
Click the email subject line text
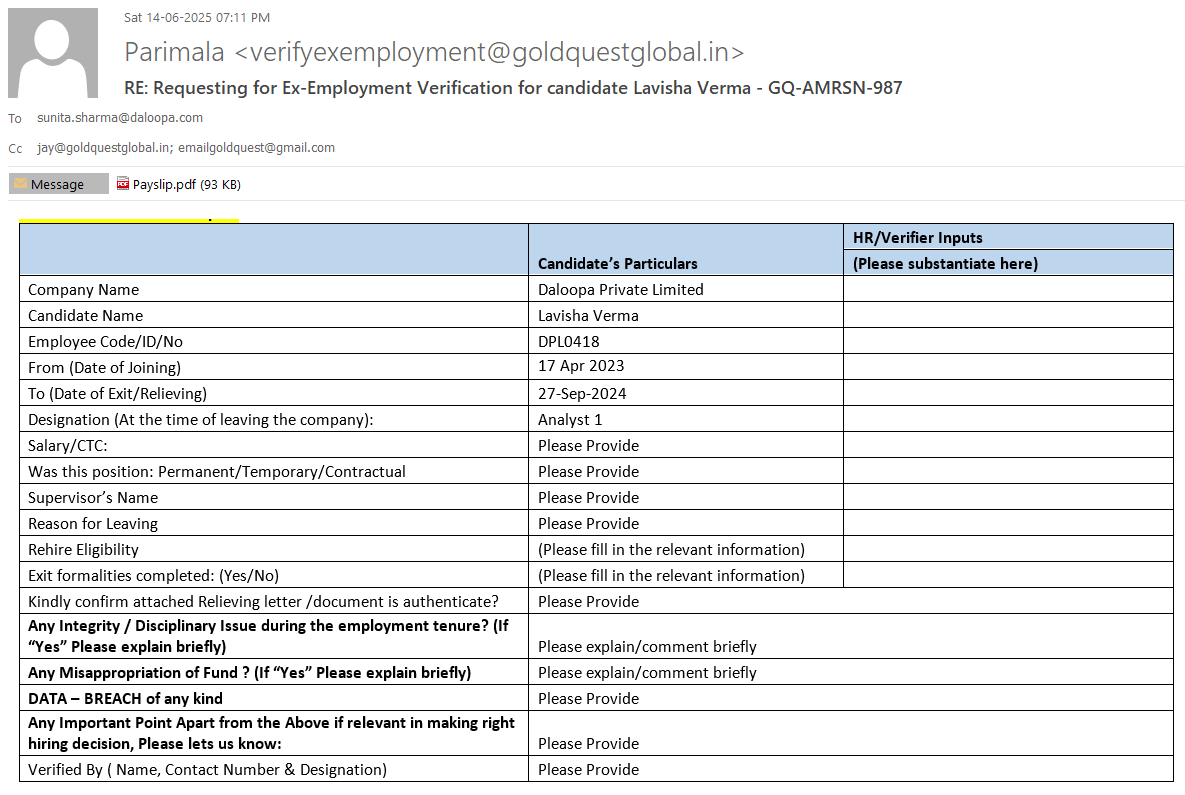click(x=513, y=88)
